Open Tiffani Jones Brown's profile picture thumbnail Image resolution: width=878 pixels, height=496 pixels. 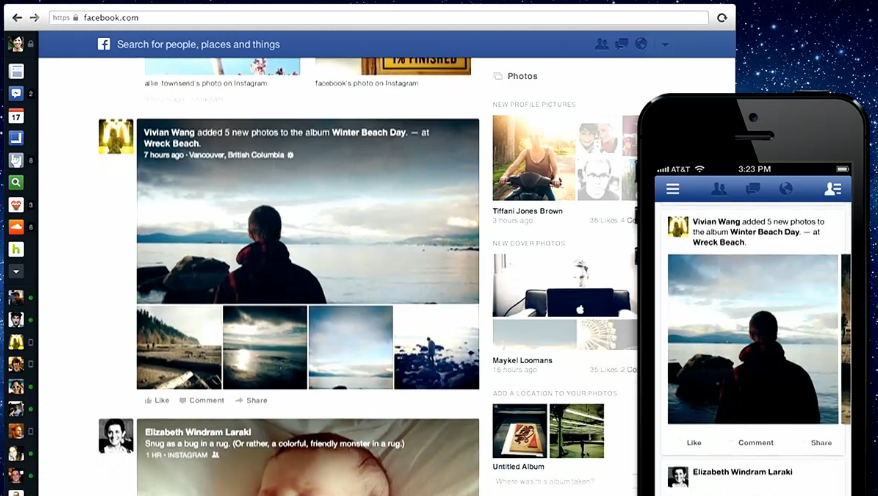click(533, 158)
